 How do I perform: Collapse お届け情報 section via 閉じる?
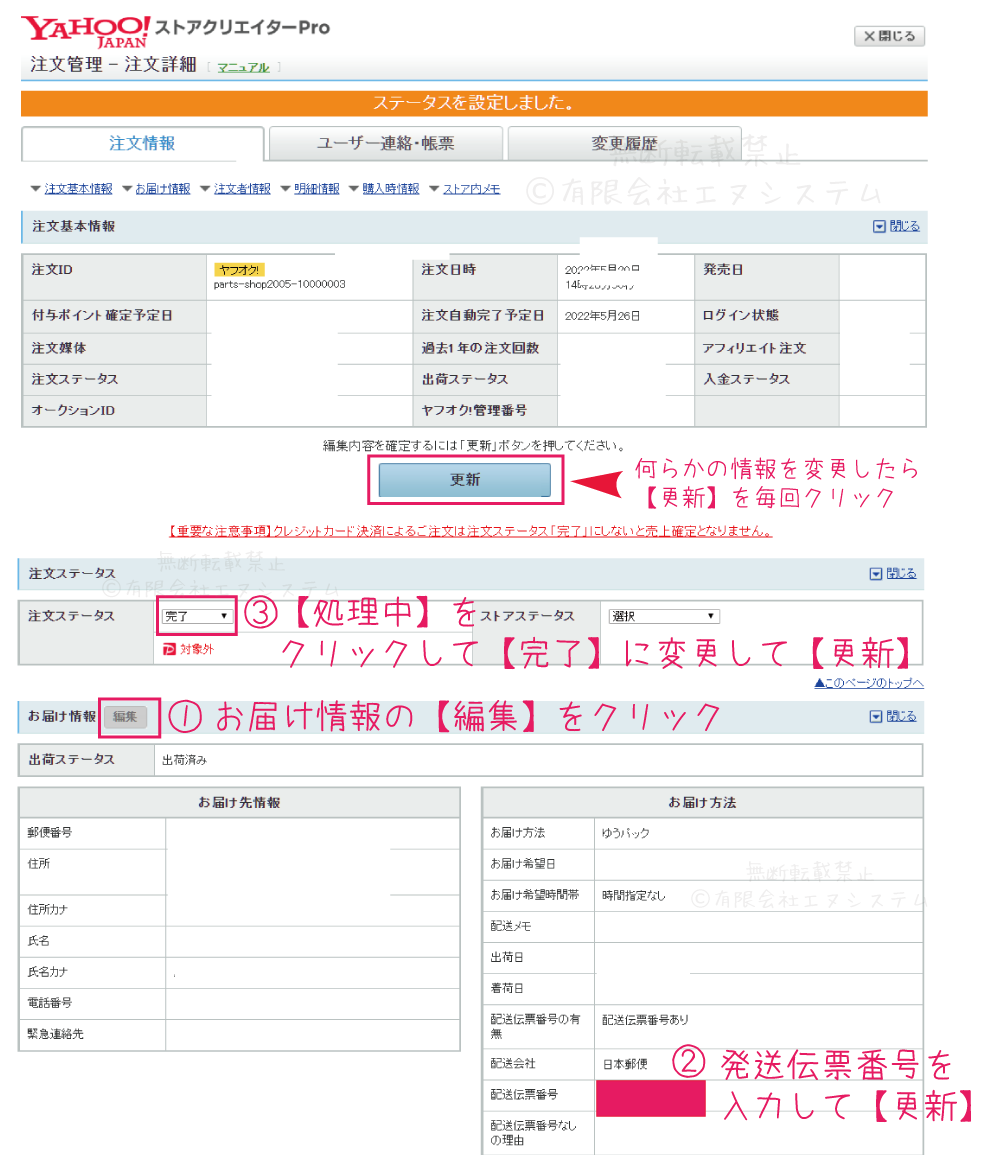901,716
